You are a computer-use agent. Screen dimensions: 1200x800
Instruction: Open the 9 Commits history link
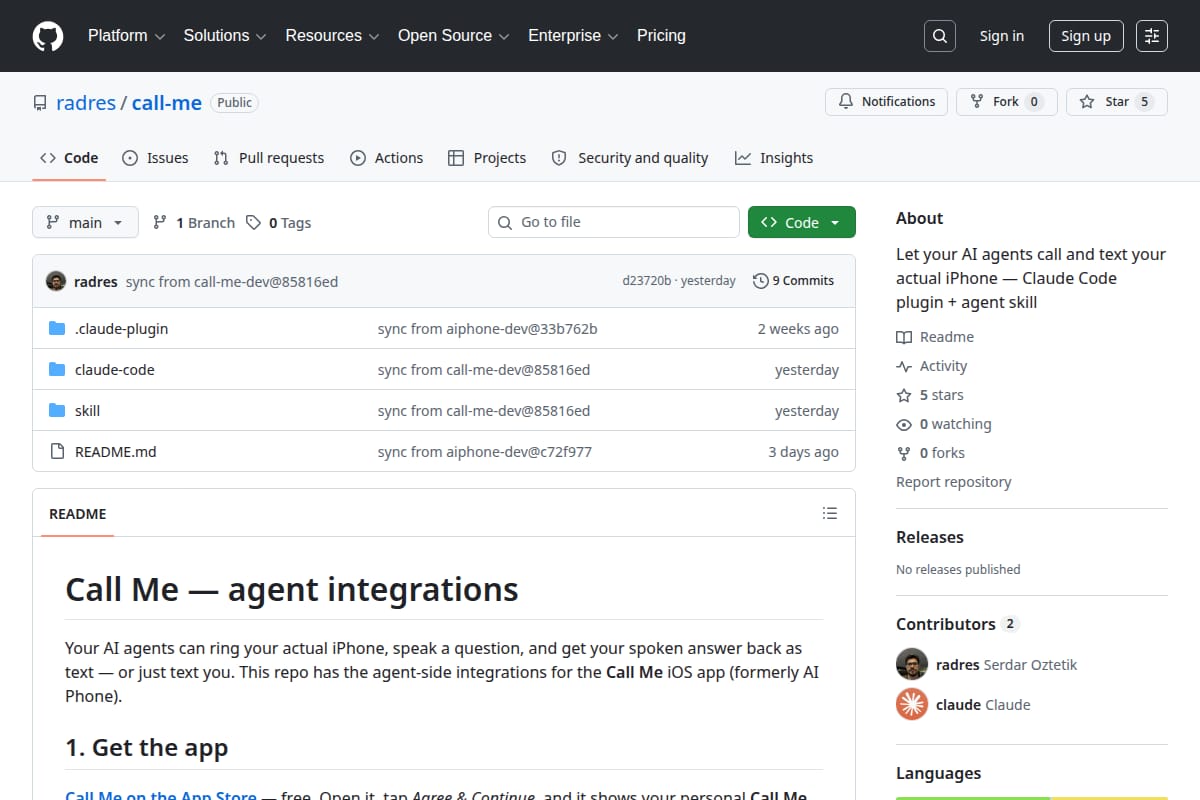(793, 281)
